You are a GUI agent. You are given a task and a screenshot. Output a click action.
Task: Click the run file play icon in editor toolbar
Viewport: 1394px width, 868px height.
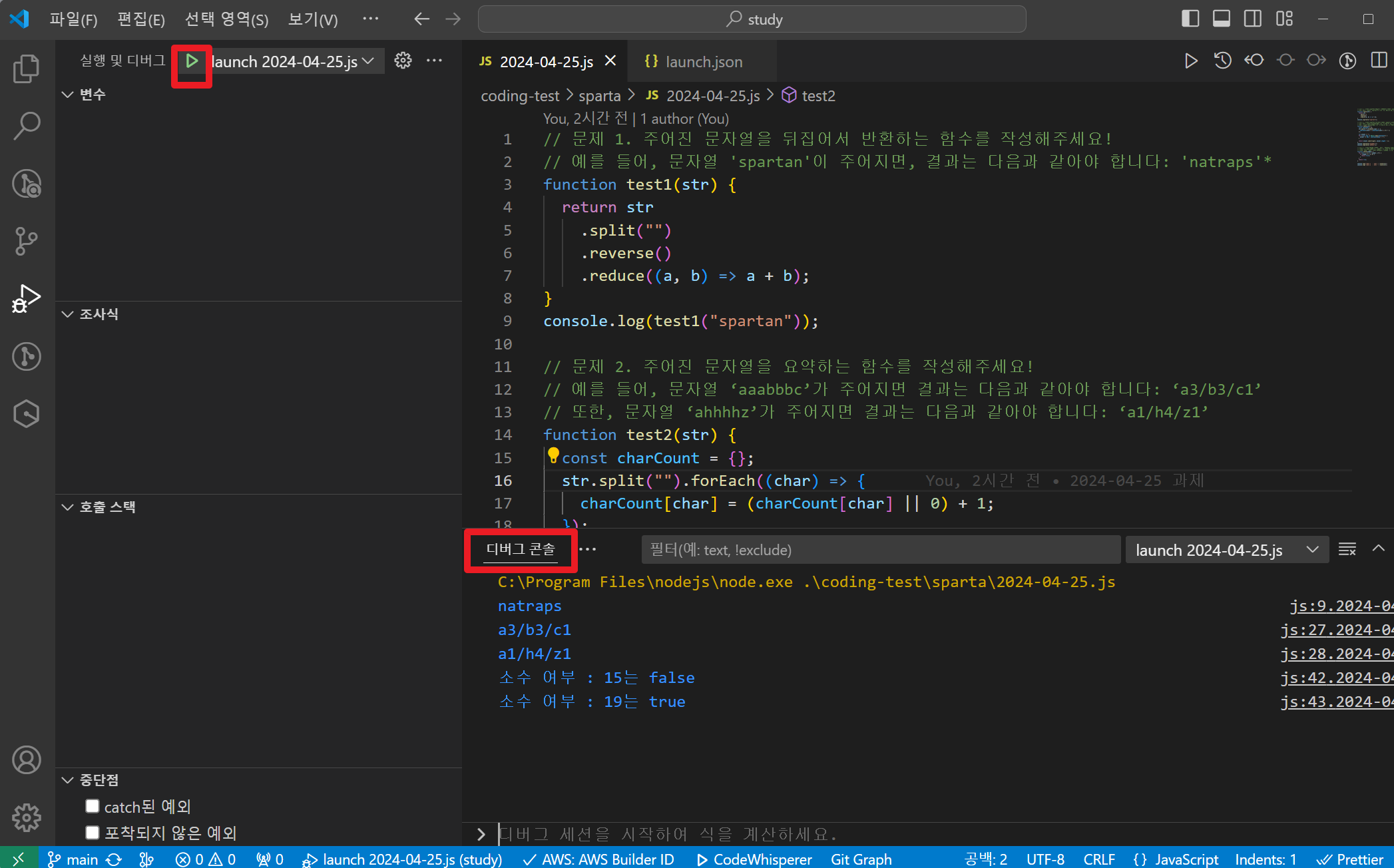pos(1190,61)
